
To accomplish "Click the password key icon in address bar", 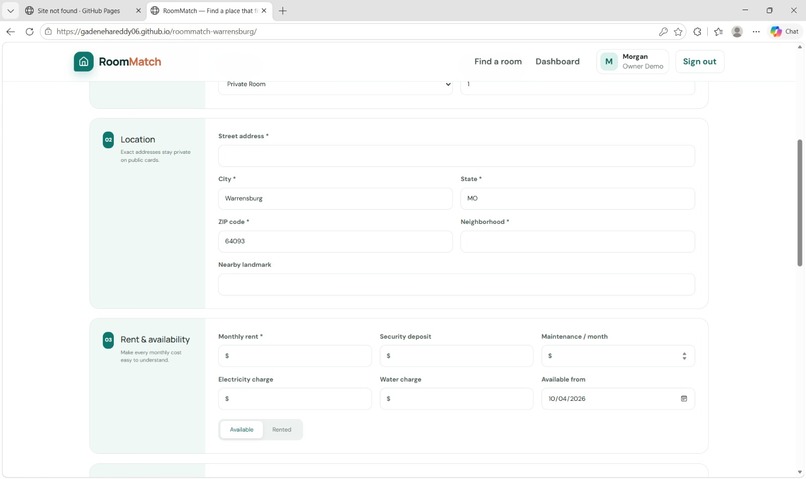I will (x=663, y=31).
